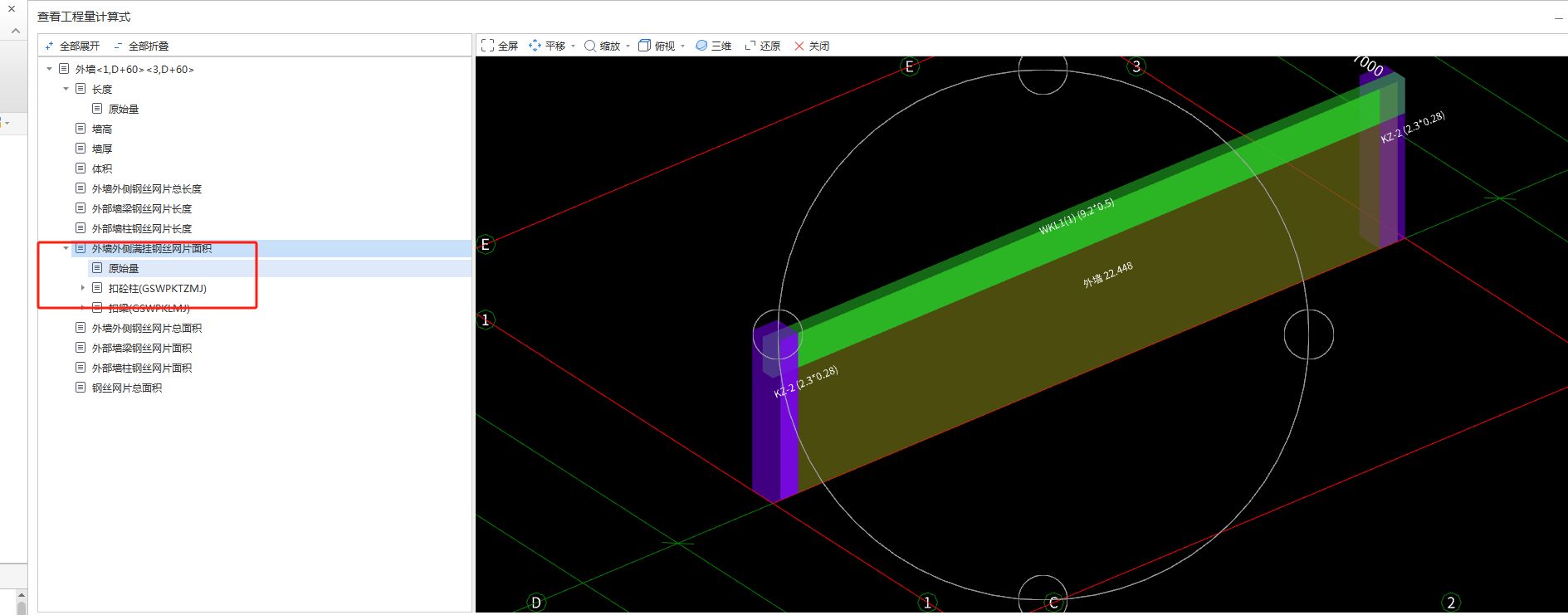Open the 缩放 dropdown arrow
The height and width of the screenshot is (615, 1568).
(628, 46)
